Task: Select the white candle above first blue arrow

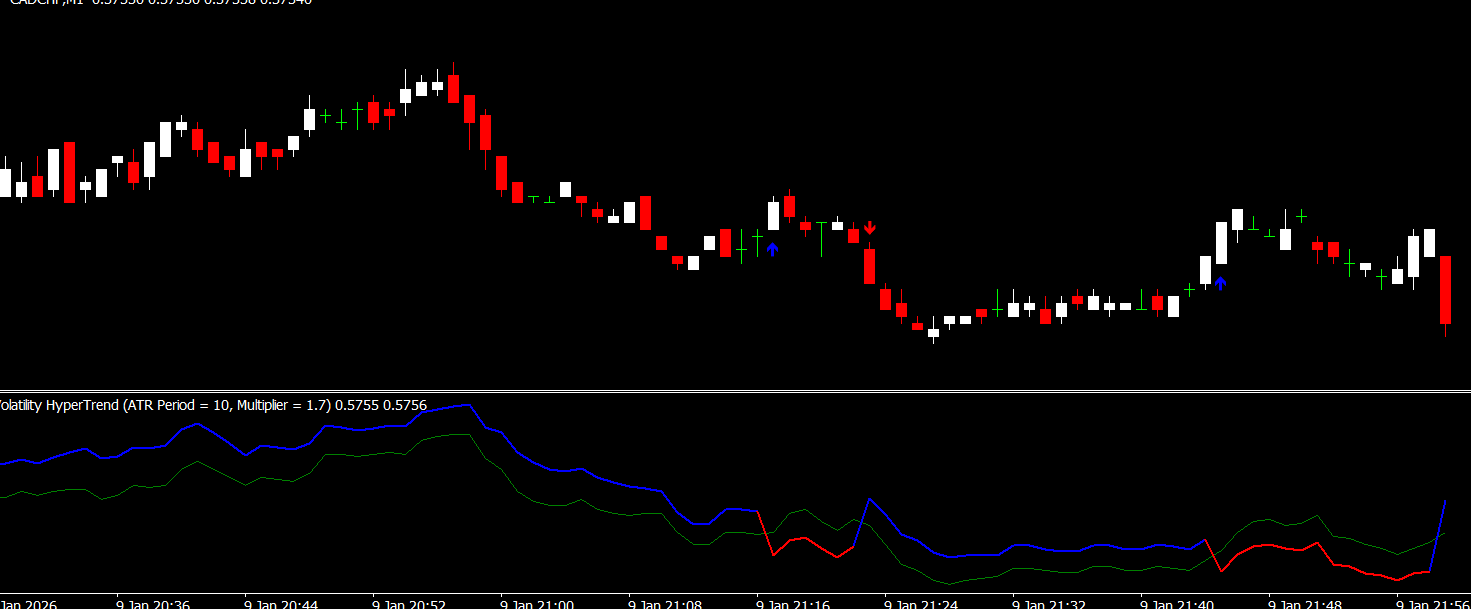Action: [773, 216]
